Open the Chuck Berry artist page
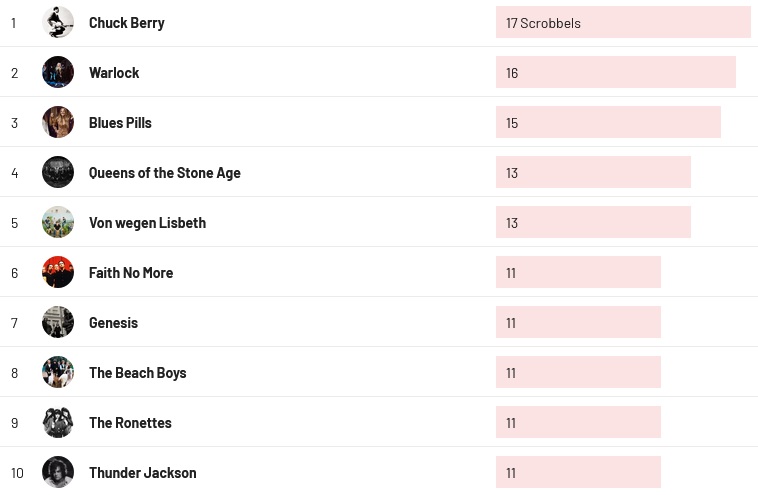The width and height of the screenshot is (758, 495). click(126, 23)
